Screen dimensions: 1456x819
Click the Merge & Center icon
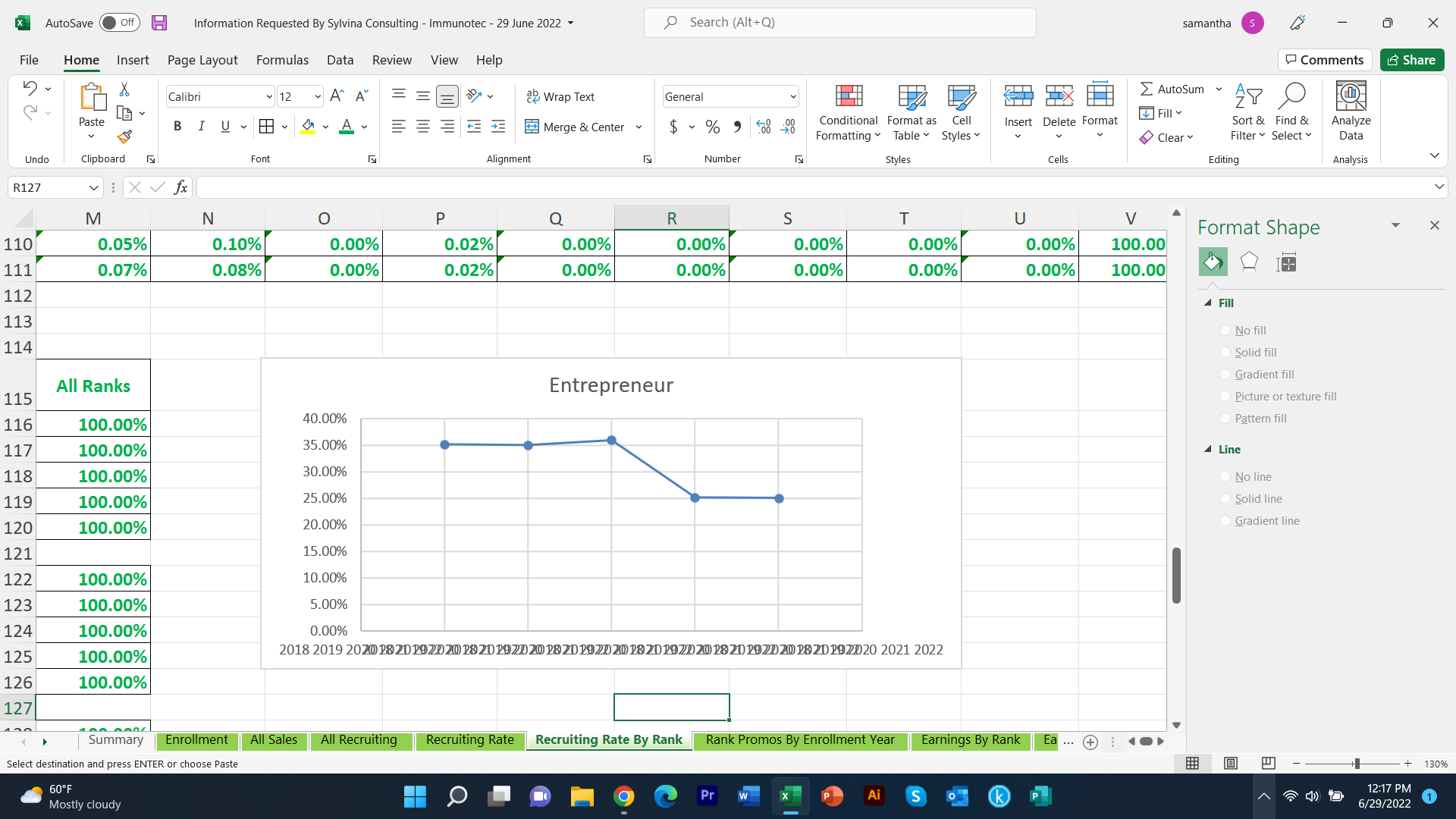click(x=532, y=127)
